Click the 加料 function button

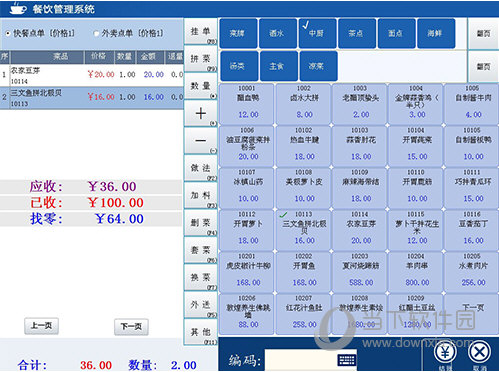coord(201,195)
